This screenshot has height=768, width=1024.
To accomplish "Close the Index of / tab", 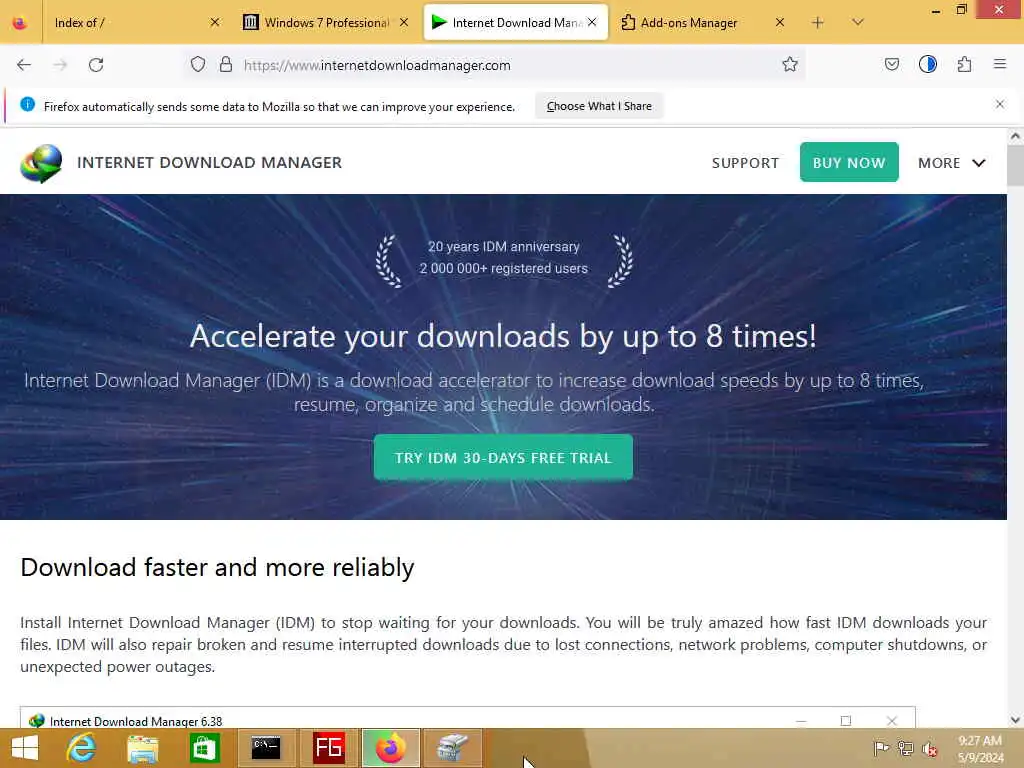I will pos(215,22).
